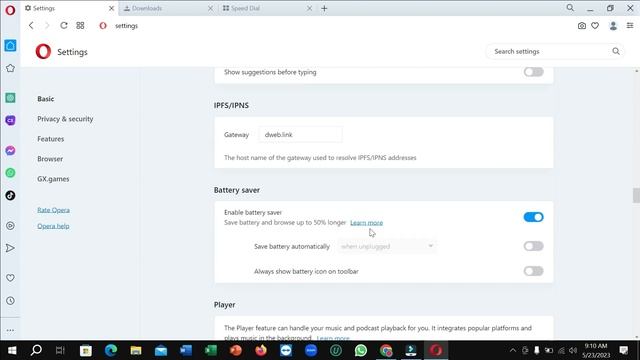
Task: Open Easy Setup menu icon
Action: point(630,25)
